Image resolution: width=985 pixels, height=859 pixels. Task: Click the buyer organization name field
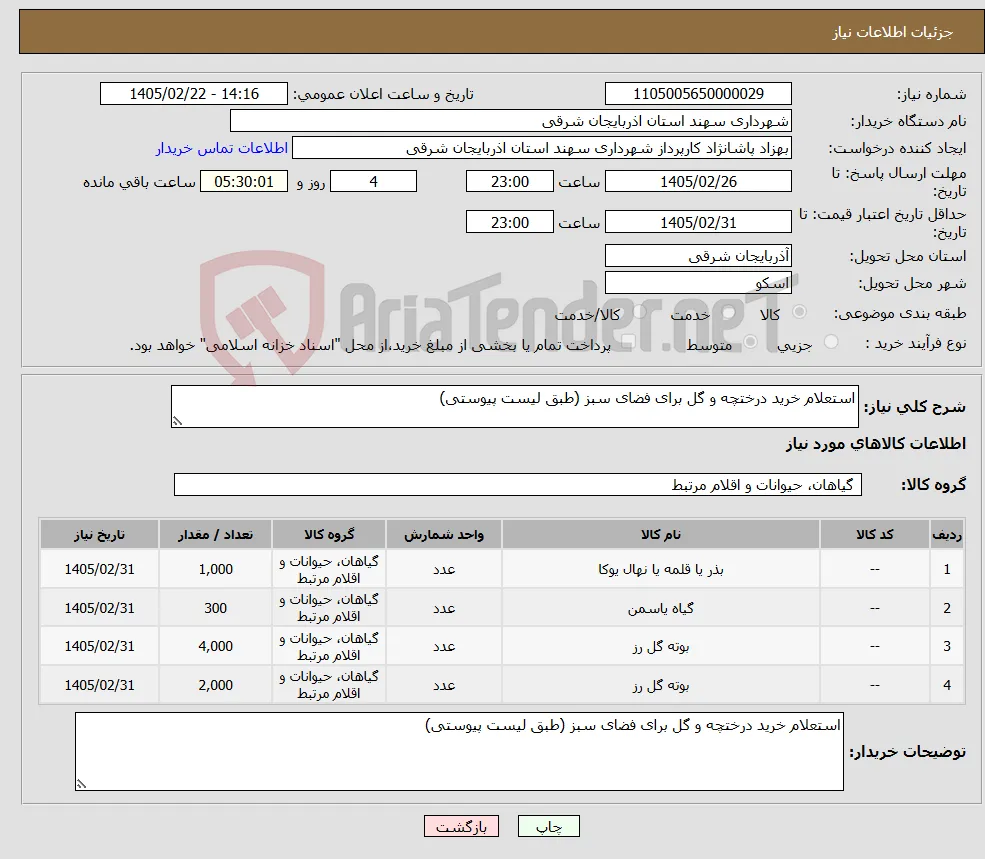point(511,121)
